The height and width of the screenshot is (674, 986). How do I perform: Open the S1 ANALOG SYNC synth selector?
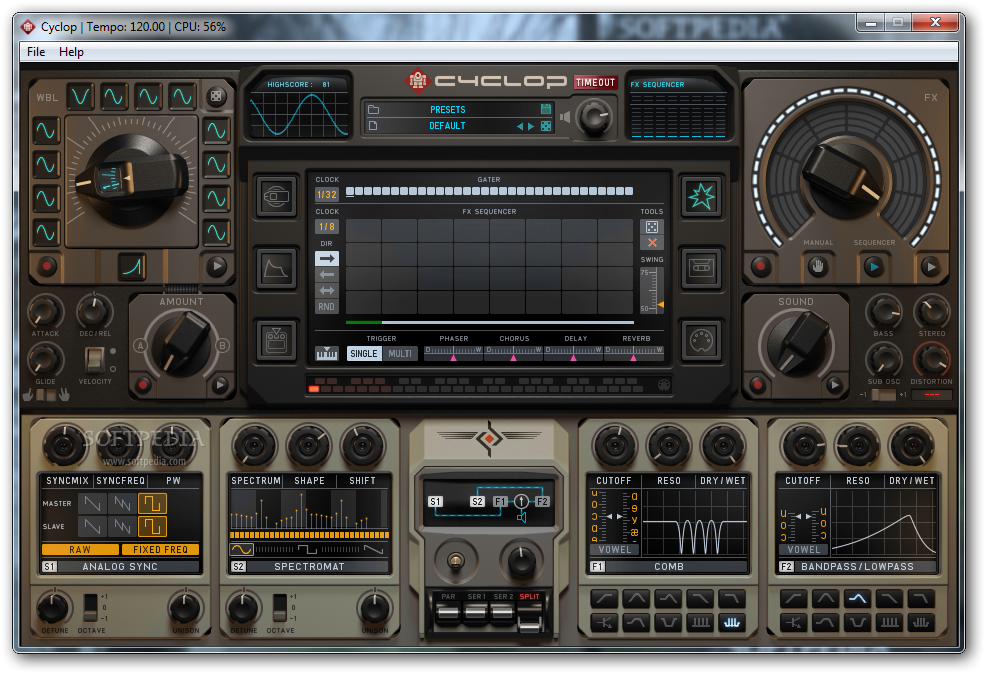(120, 566)
